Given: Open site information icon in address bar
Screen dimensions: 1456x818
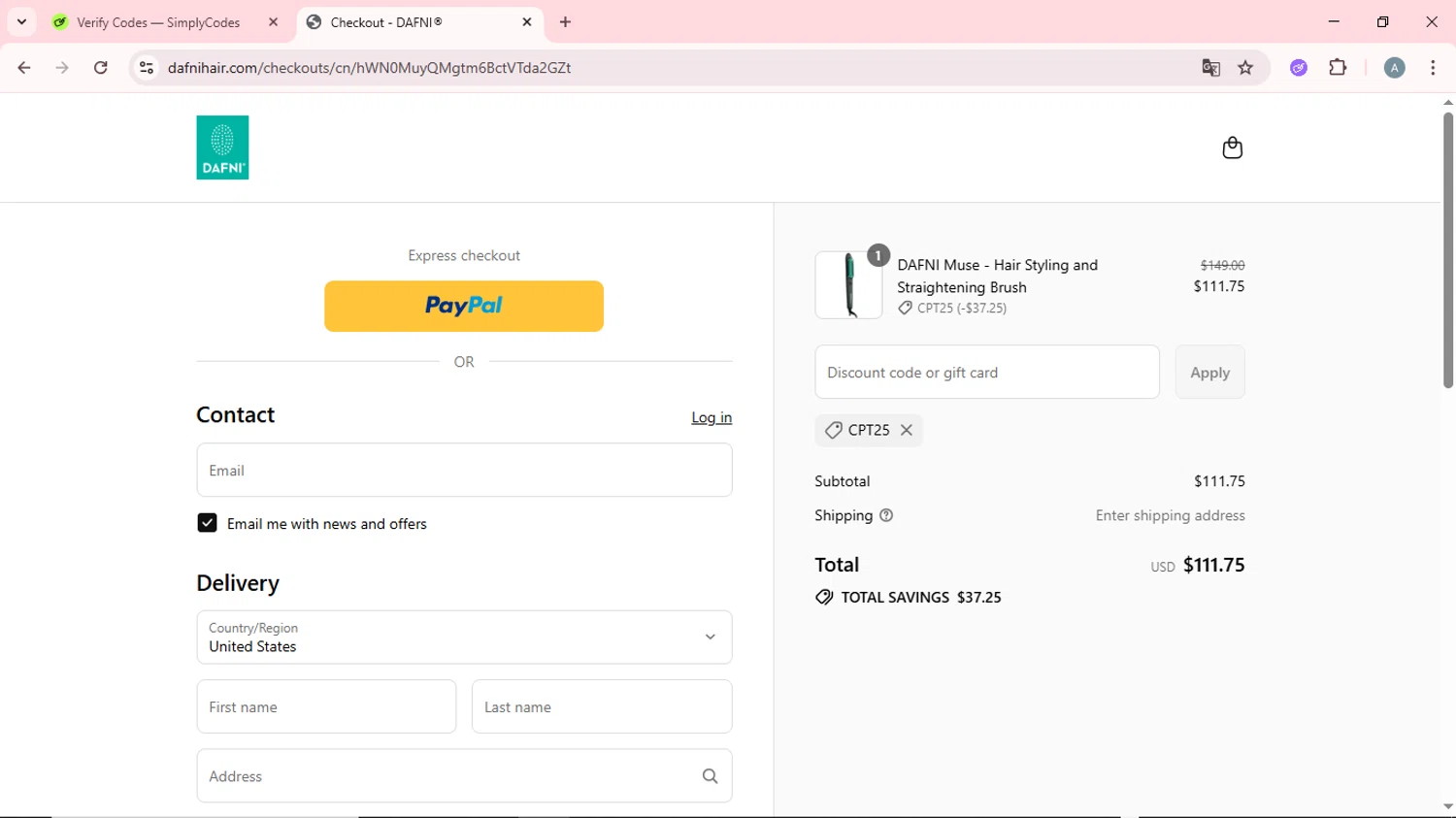Looking at the screenshot, I should point(147,68).
